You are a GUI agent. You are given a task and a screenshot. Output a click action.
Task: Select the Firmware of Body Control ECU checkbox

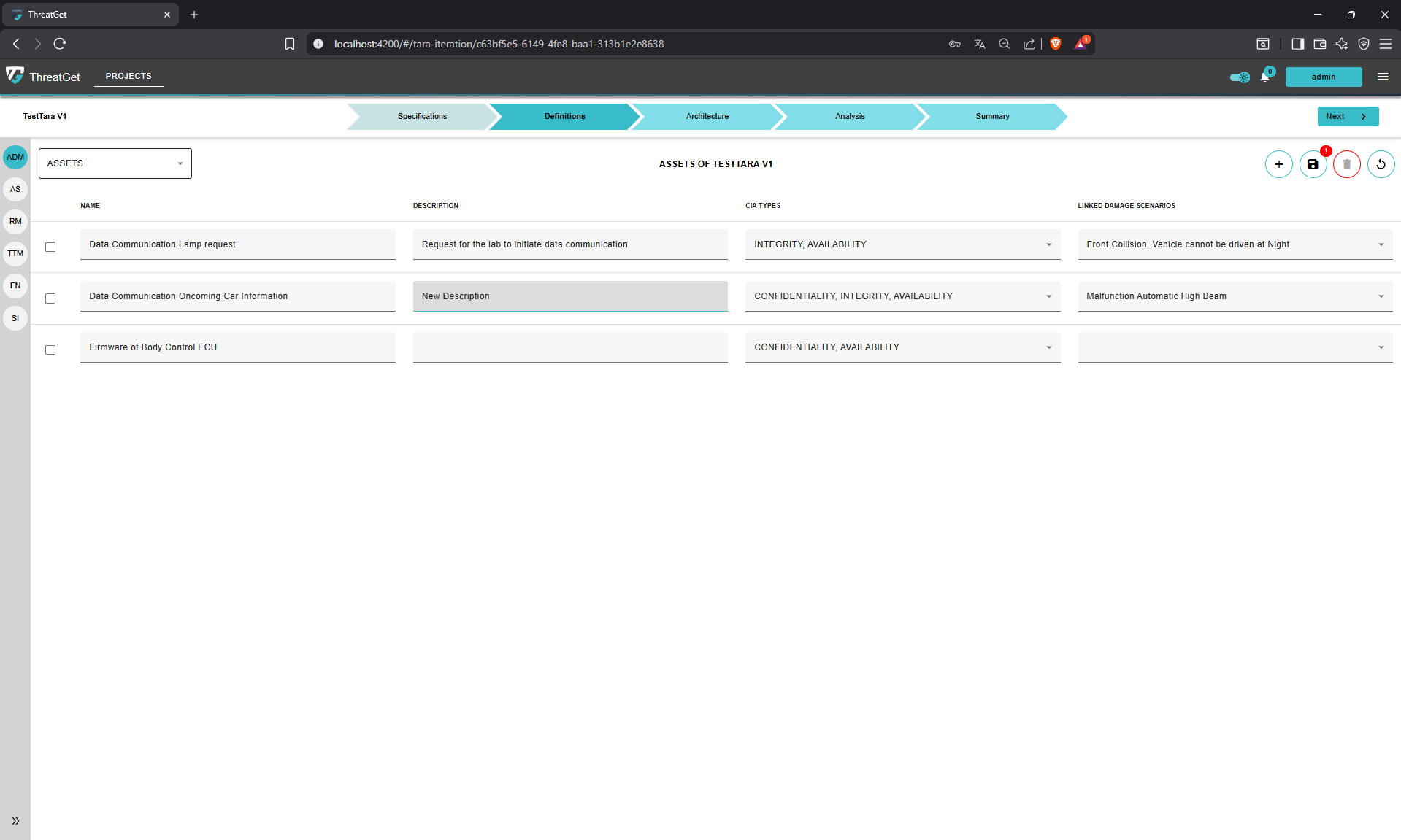(x=50, y=350)
